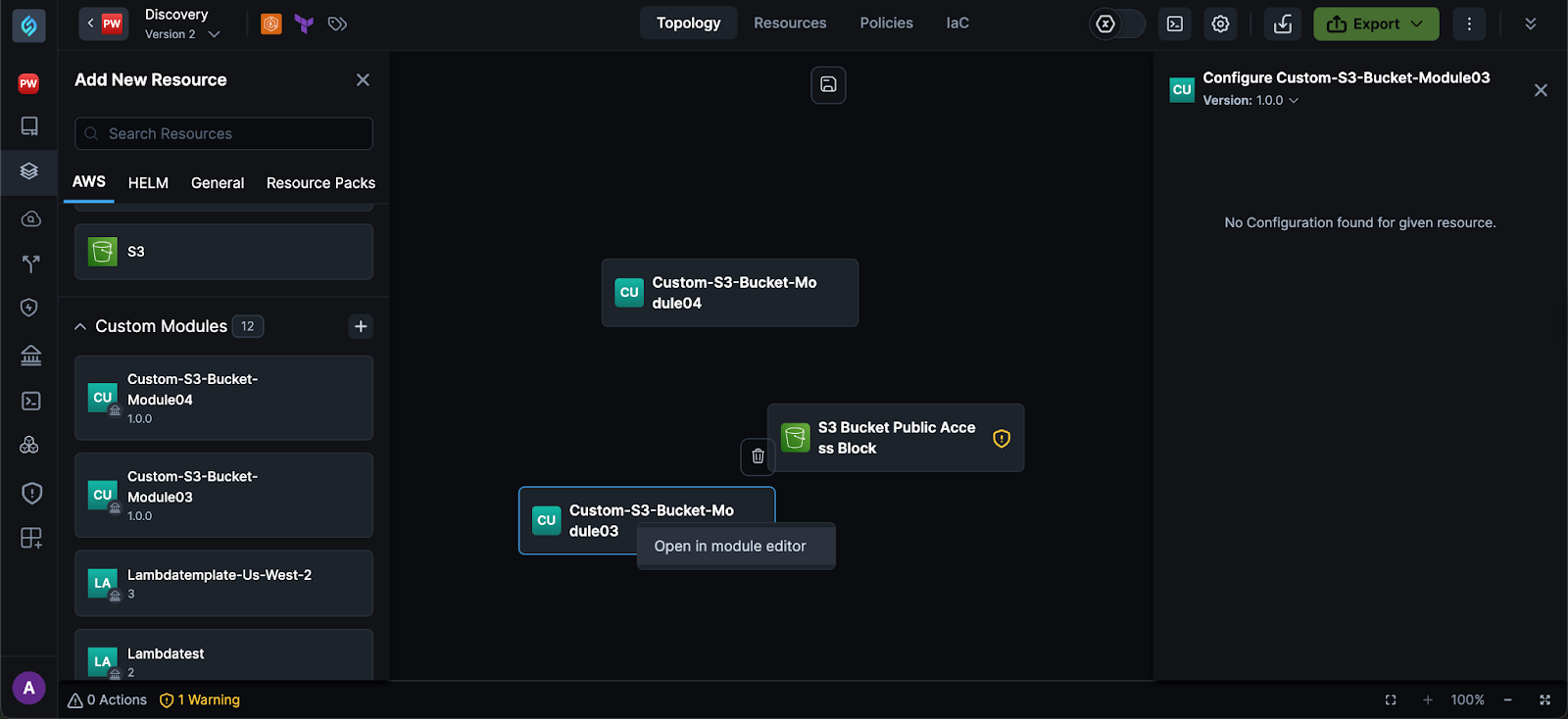Image resolution: width=1568 pixels, height=719 pixels.
Task: Click the Search Resources field
Action: [x=223, y=133]
